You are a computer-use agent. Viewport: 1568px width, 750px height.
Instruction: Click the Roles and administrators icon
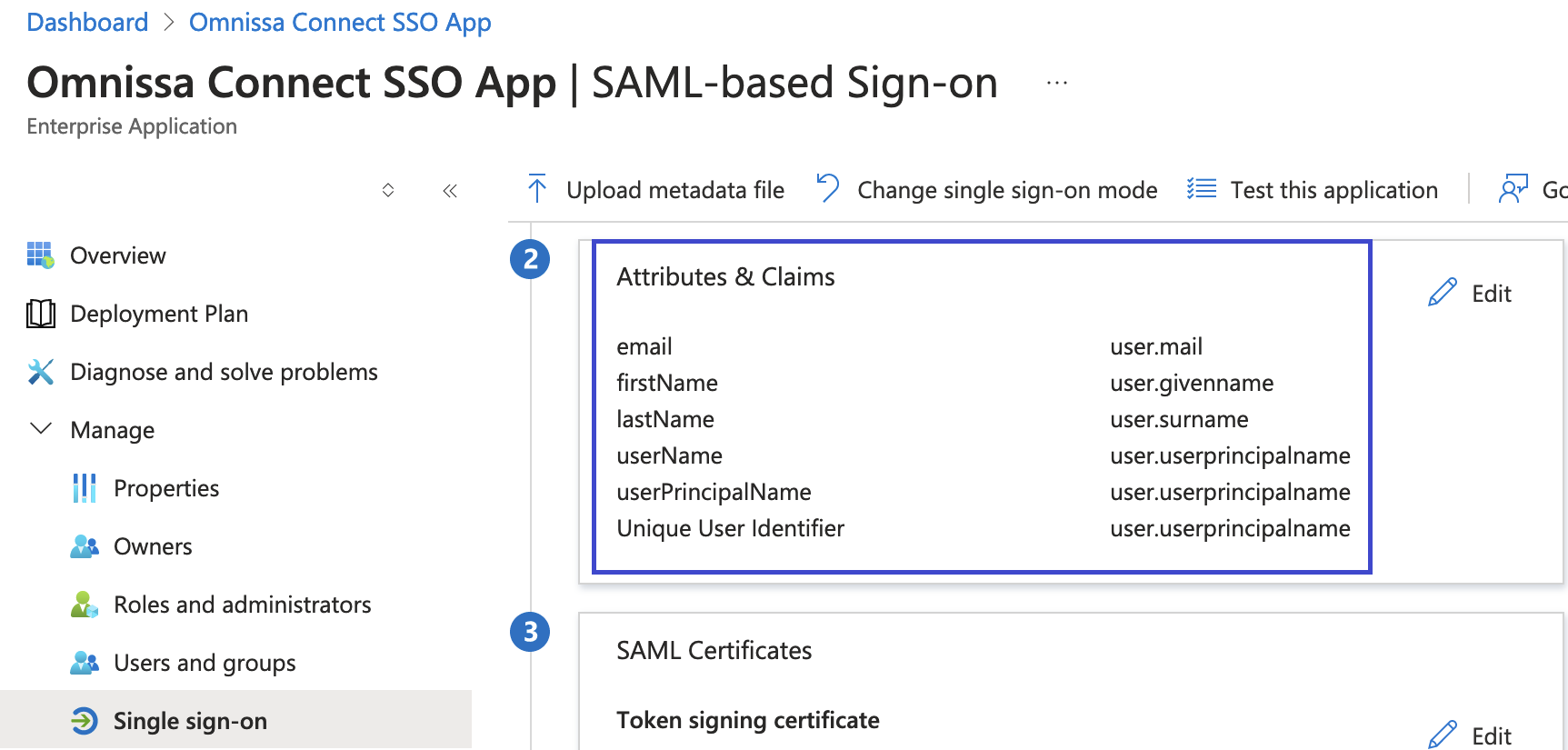pyautogui.click(x=85, y=605)
